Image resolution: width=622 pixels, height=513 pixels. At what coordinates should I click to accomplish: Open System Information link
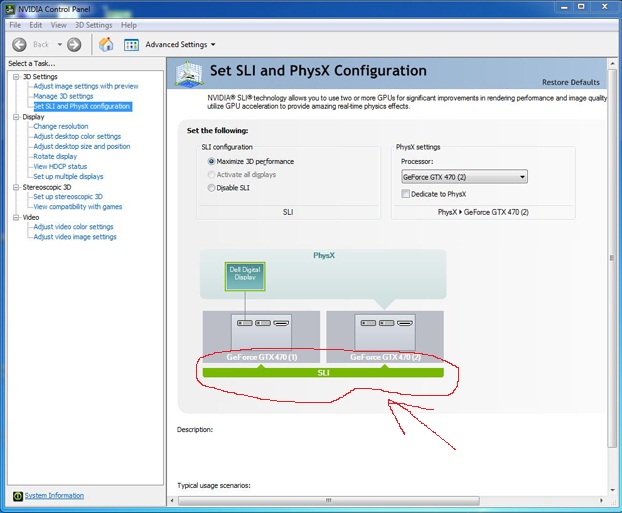[54, 496]
